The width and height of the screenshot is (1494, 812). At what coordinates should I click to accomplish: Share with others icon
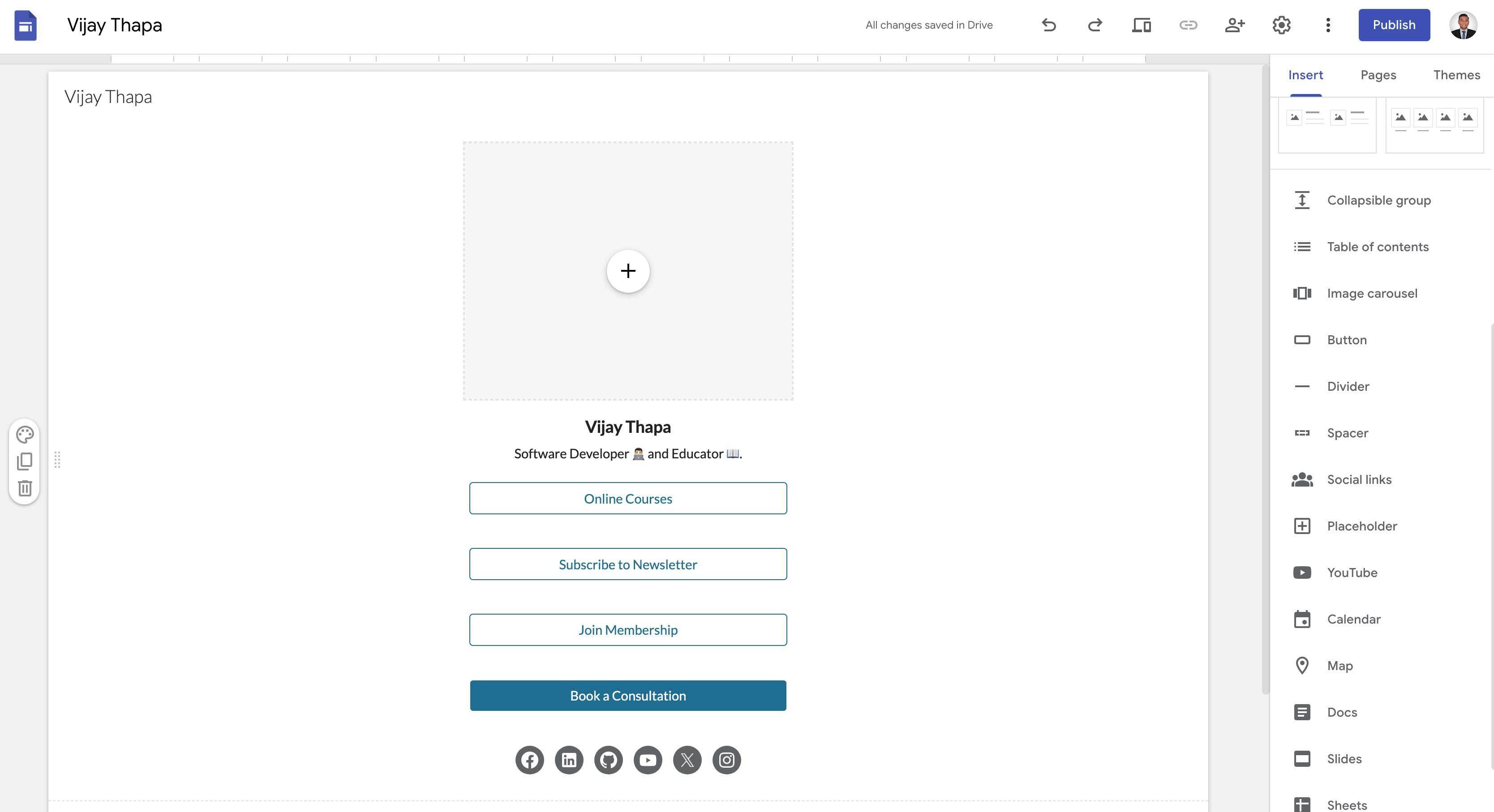coord(1235,25)
